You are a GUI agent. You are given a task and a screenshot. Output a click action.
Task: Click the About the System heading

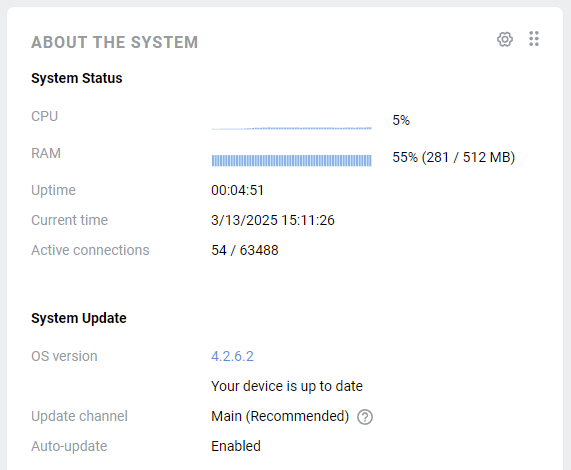115,42
